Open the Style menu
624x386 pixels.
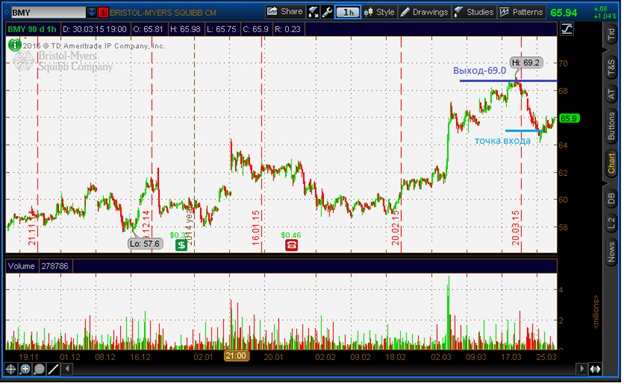pyautogui.click(x=380, y=12)
